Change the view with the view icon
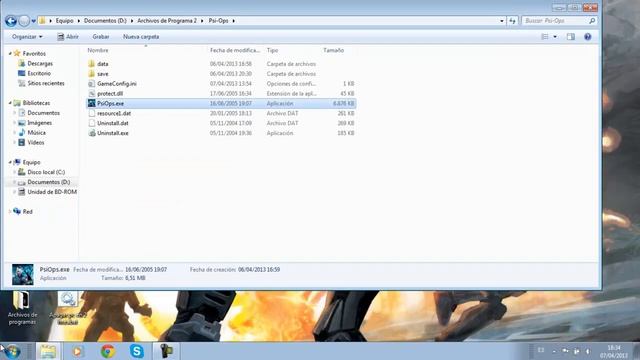 pyautogui.click(x=544, y=37)
